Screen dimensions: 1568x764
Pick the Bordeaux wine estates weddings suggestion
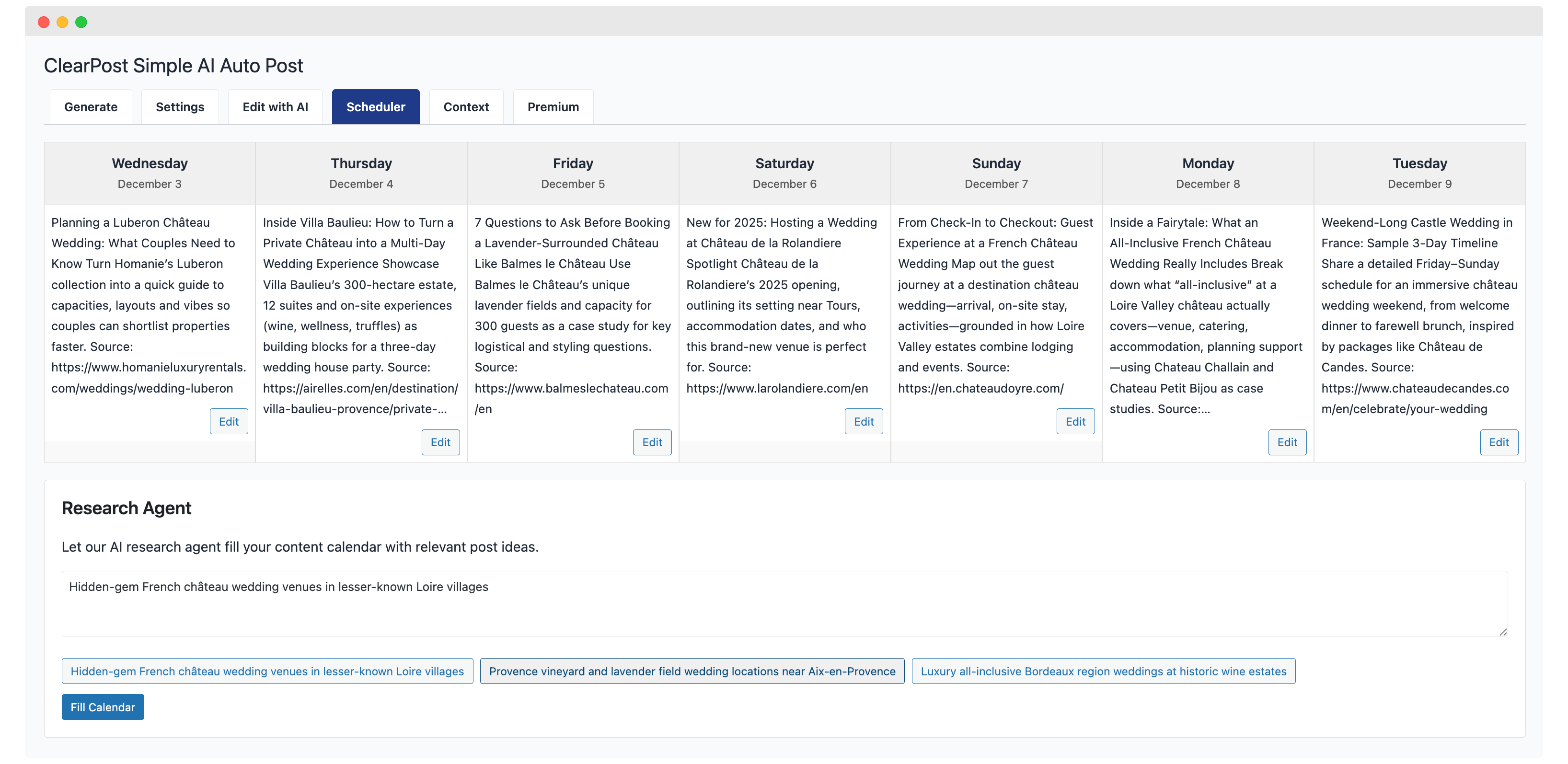click(x=1104, y=671)
